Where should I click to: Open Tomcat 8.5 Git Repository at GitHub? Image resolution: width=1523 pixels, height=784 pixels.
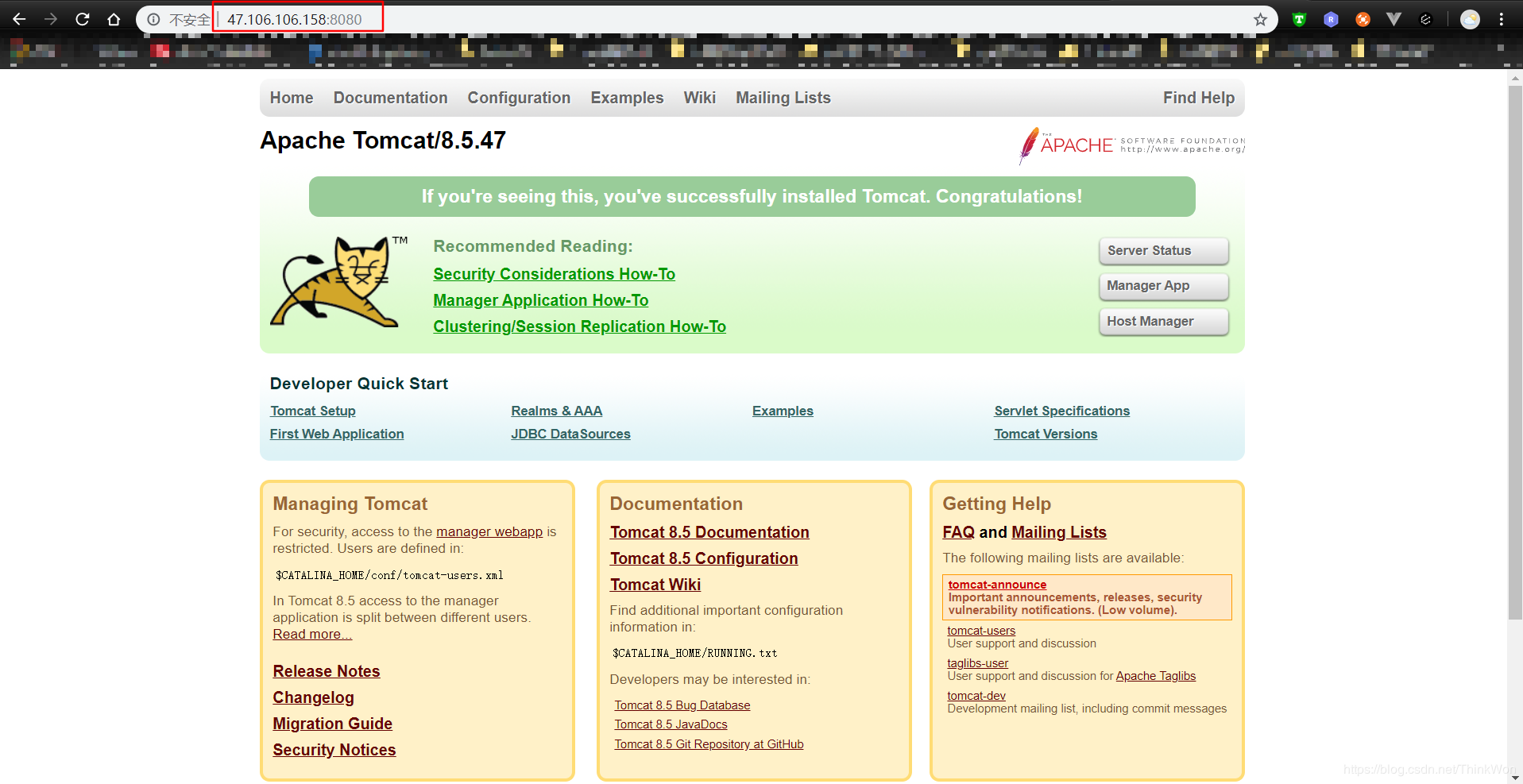tap(709, 744)
